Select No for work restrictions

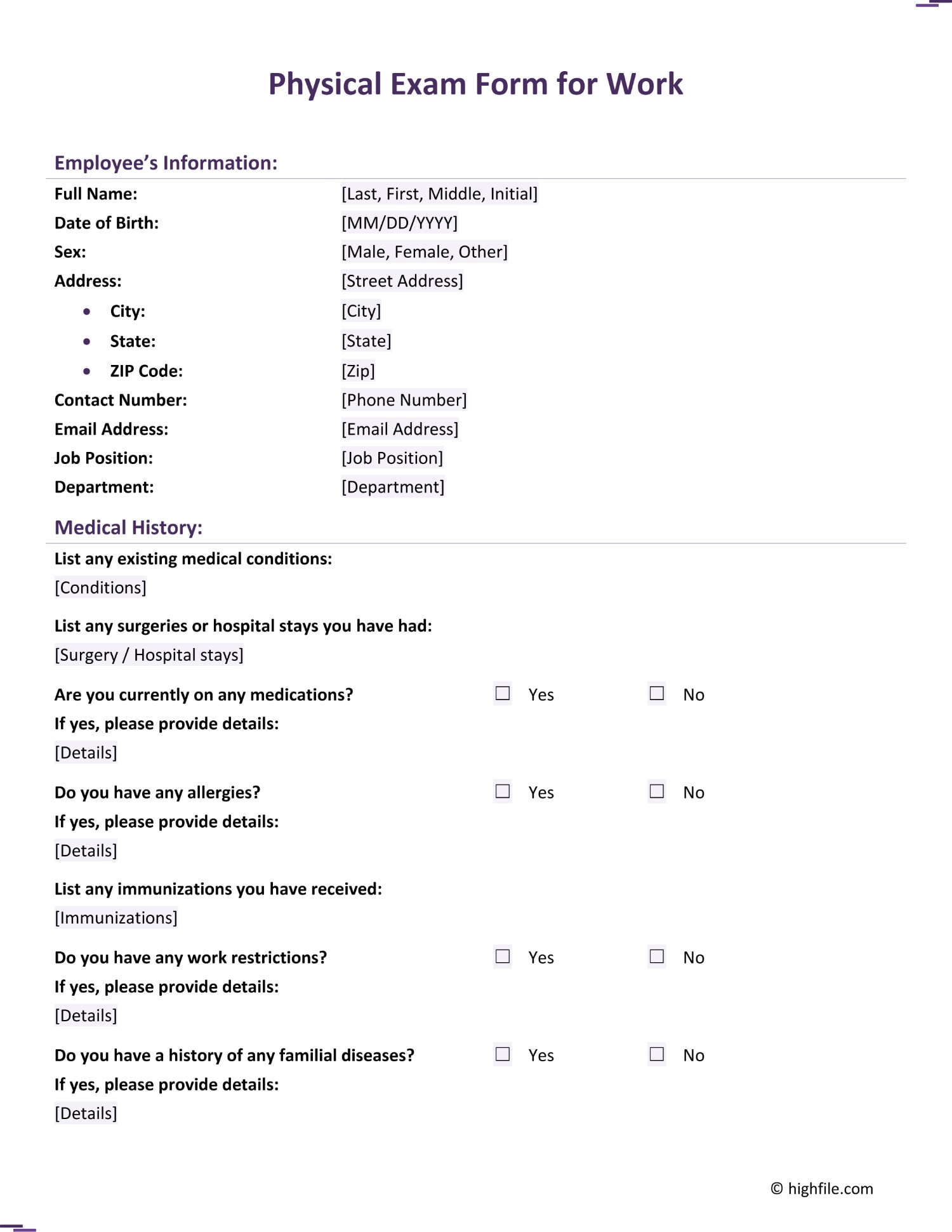pyautogui.click(x=657, y=956)
